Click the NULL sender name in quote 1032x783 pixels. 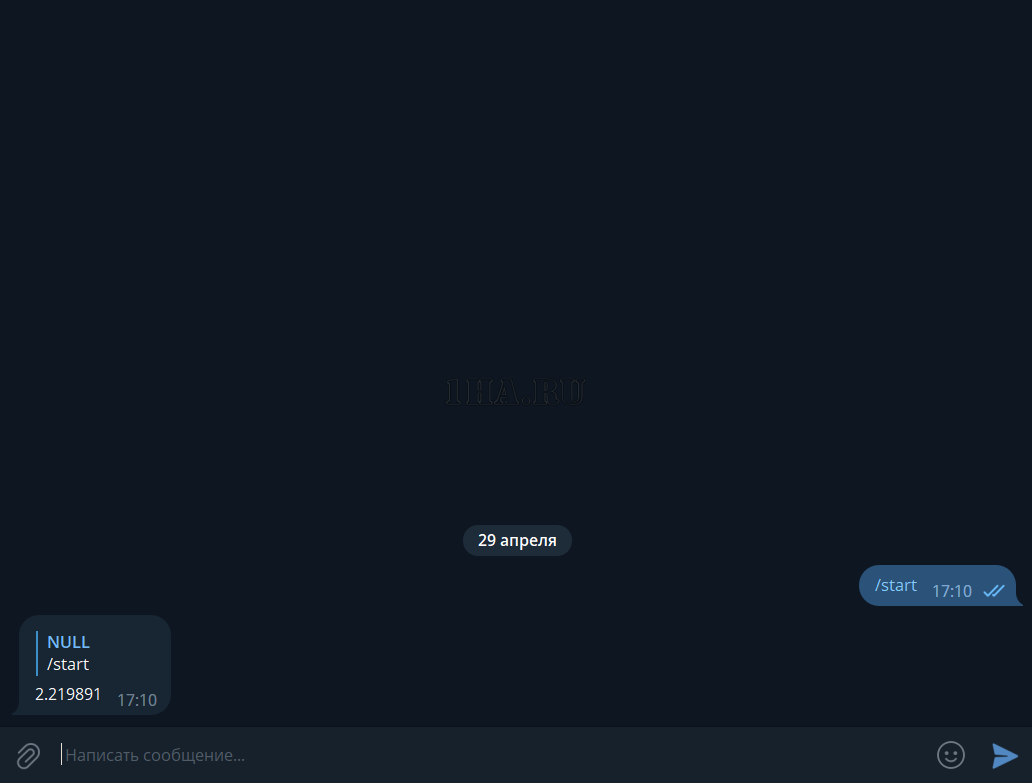(68, 642)
